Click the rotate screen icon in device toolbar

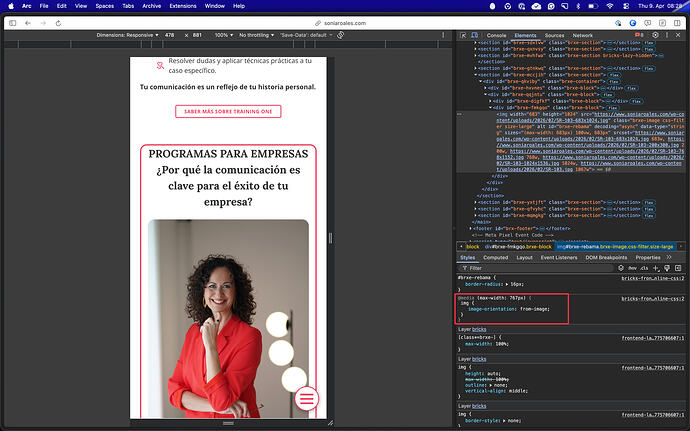point(341,35)
